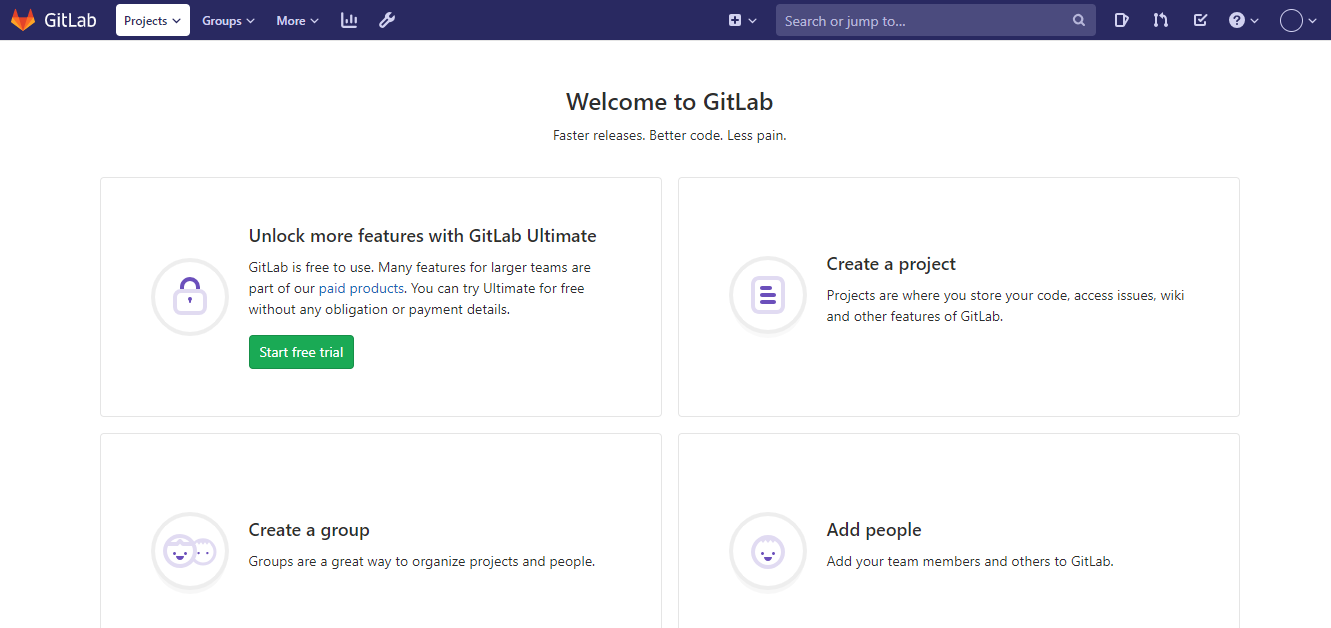Click 'Projects are where you store' description
Viewport: 1331px width, 628px height.
tap(1006, 306)
